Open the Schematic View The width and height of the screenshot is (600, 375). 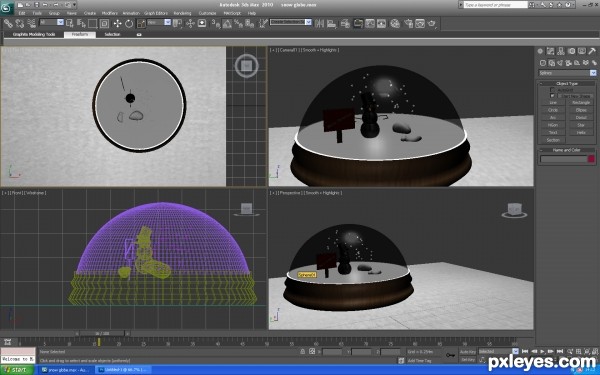pos(382,24)
